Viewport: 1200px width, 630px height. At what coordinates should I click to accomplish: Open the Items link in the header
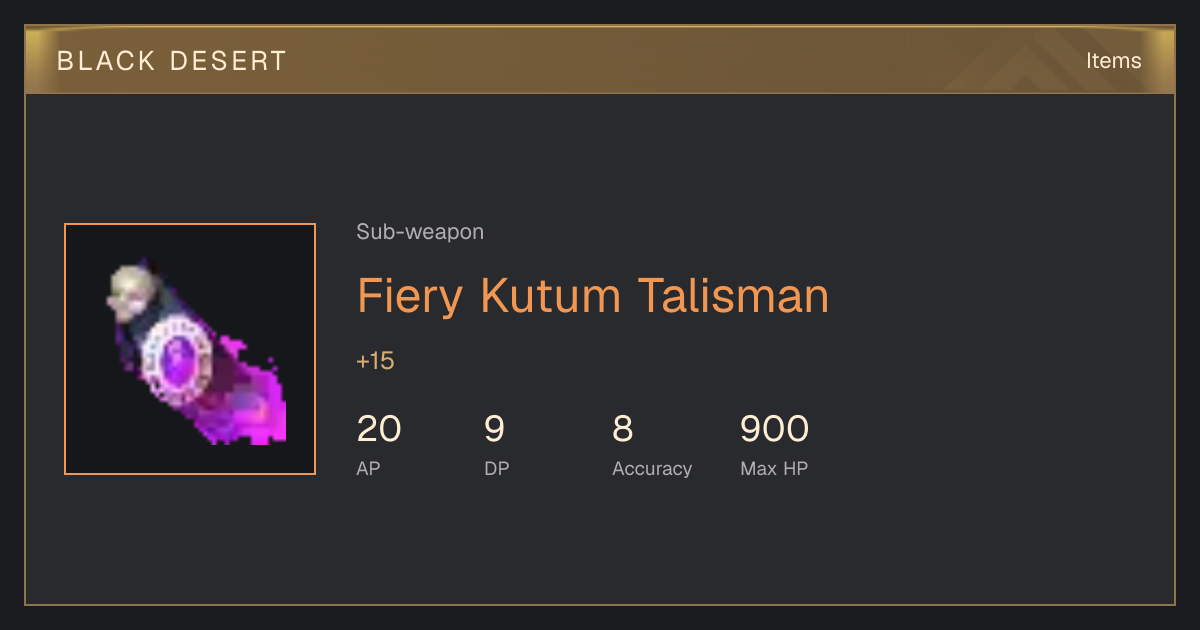(x=1113, y=61)
